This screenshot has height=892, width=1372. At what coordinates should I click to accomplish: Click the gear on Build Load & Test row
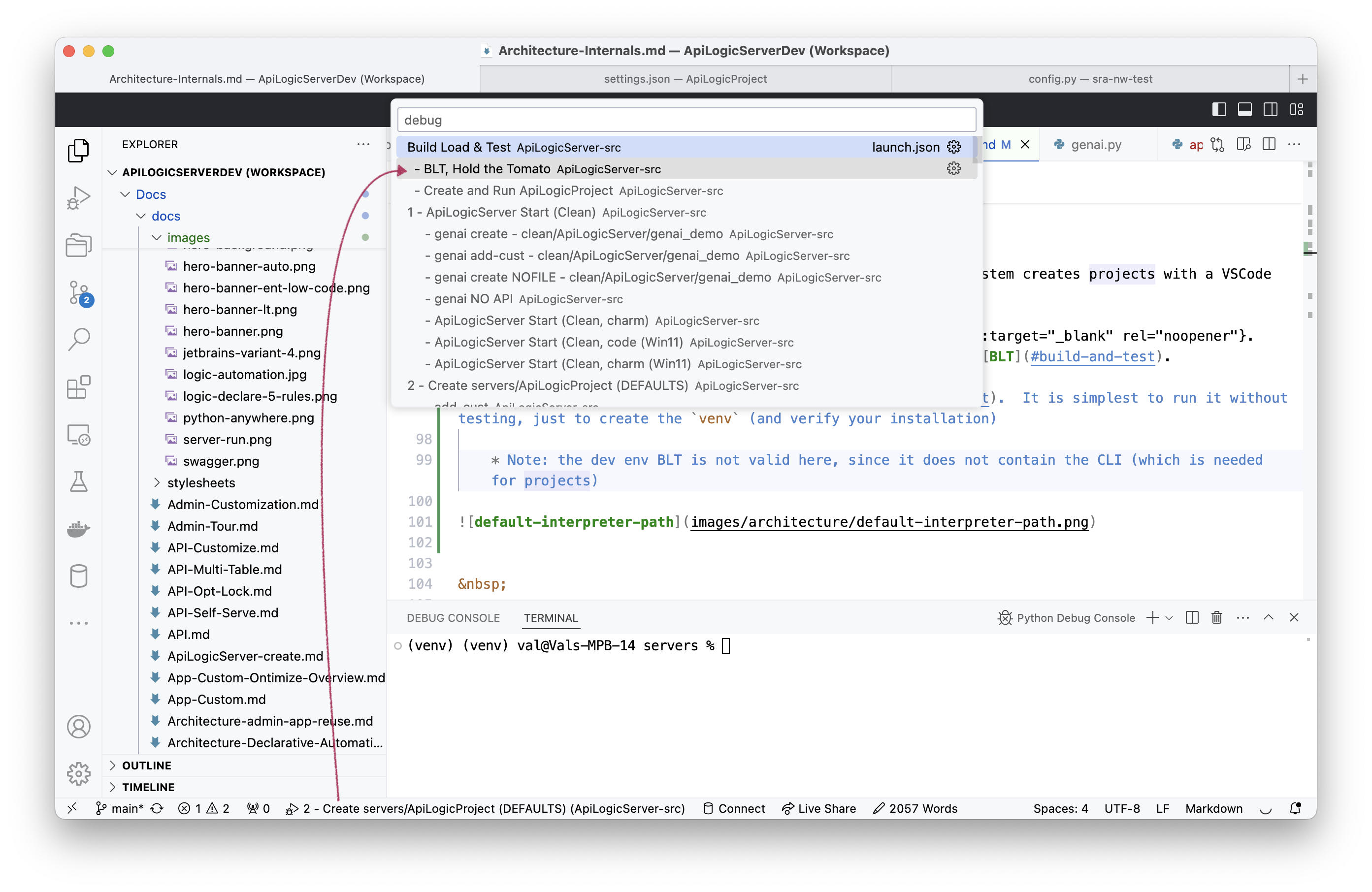tap(953, 147)
